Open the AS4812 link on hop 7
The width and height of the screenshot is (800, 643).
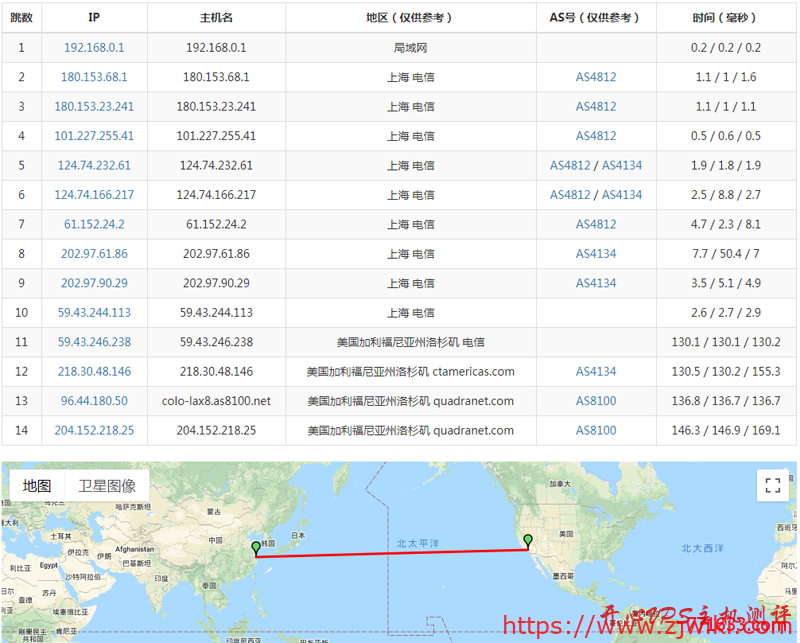click(x=596, y=224)
